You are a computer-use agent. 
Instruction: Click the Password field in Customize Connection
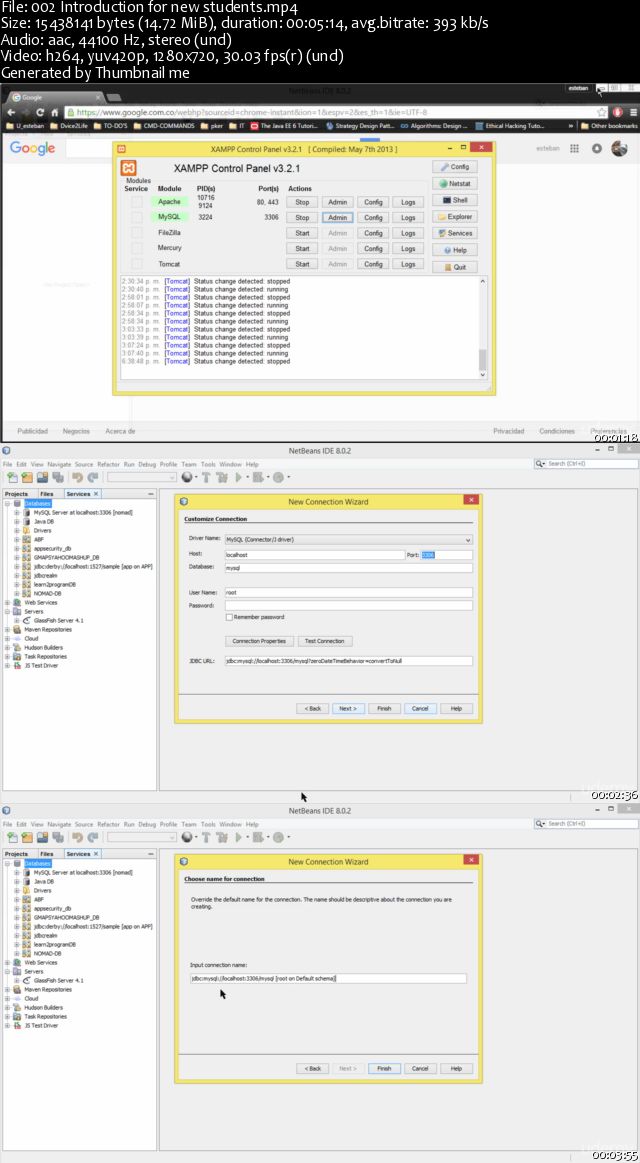349,606
